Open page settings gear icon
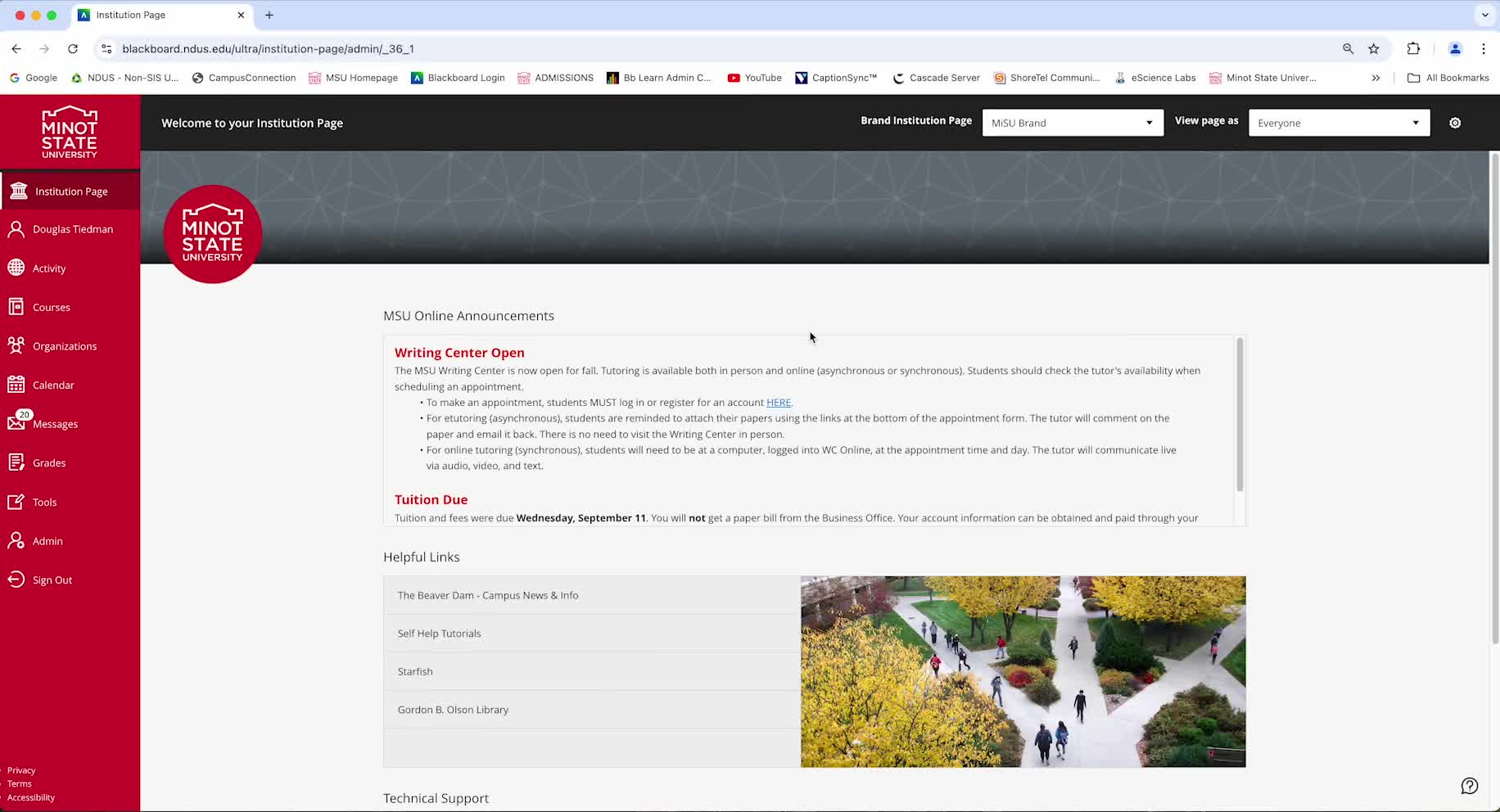Viewport: 1500px width, 812px height. [1455, 123]
